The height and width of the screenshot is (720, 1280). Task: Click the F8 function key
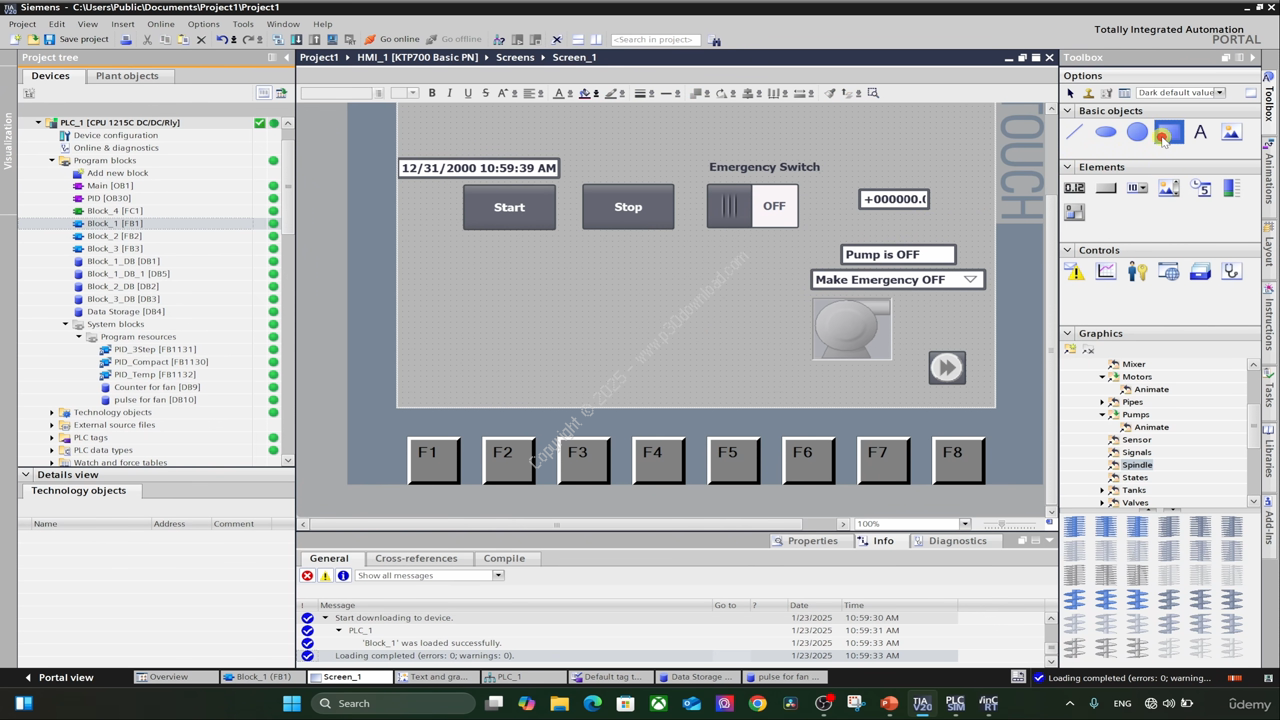[958, 460]
